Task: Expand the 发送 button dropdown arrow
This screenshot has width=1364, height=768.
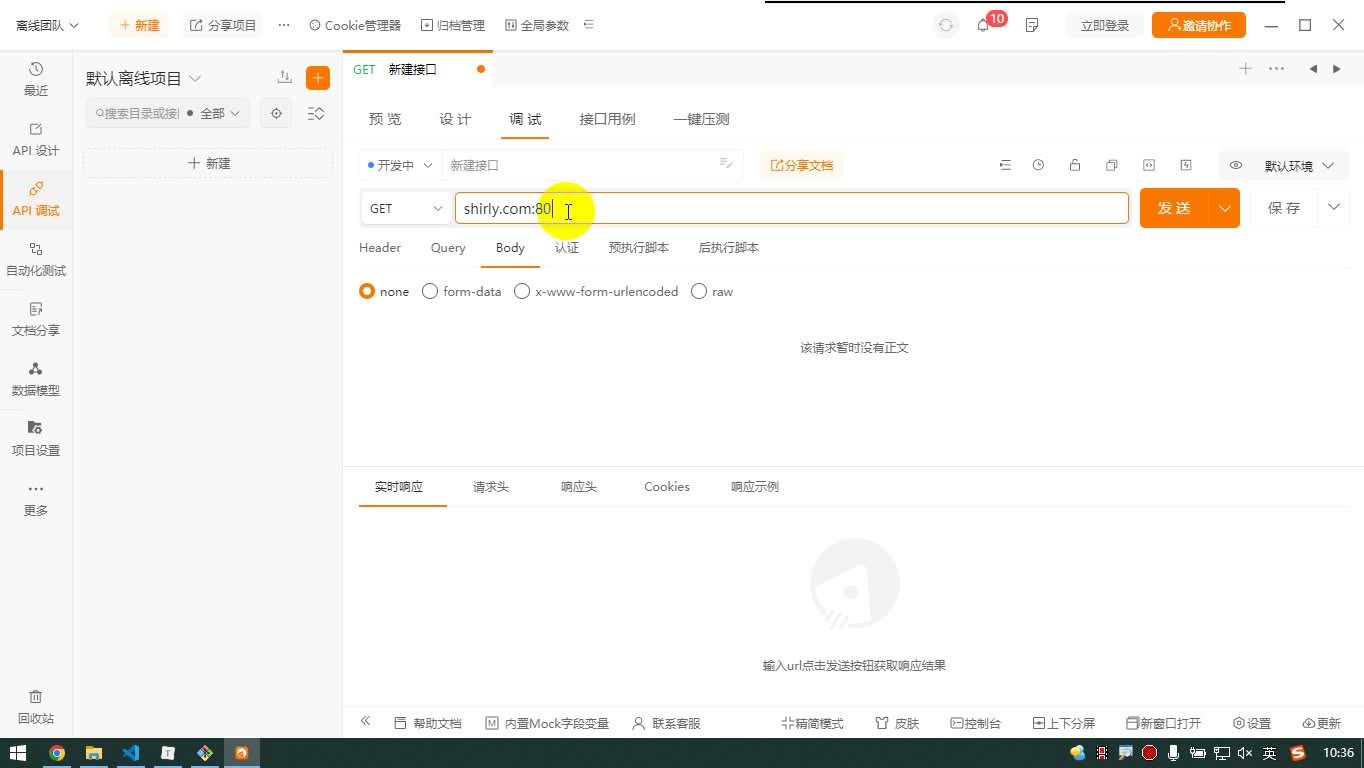Action: pyautogui.click(x=1225, y=208)
